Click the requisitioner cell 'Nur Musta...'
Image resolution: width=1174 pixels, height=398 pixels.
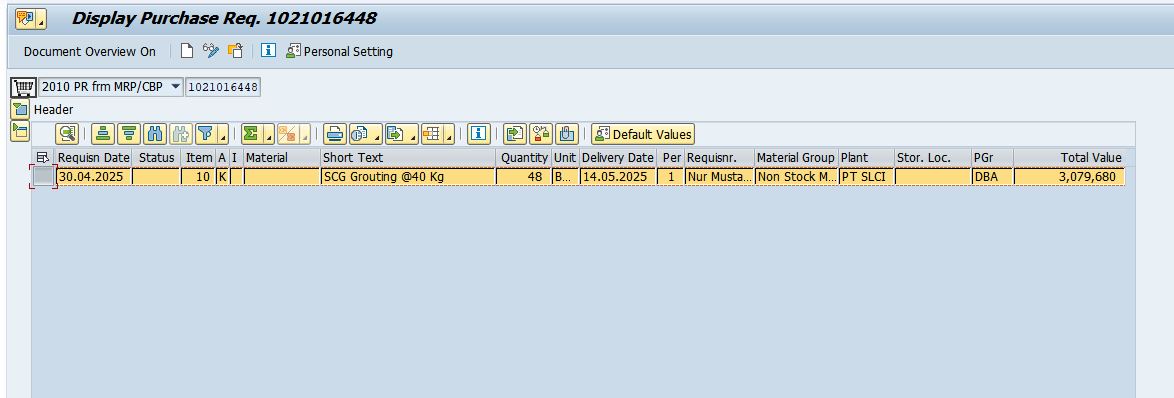[720, 177]
